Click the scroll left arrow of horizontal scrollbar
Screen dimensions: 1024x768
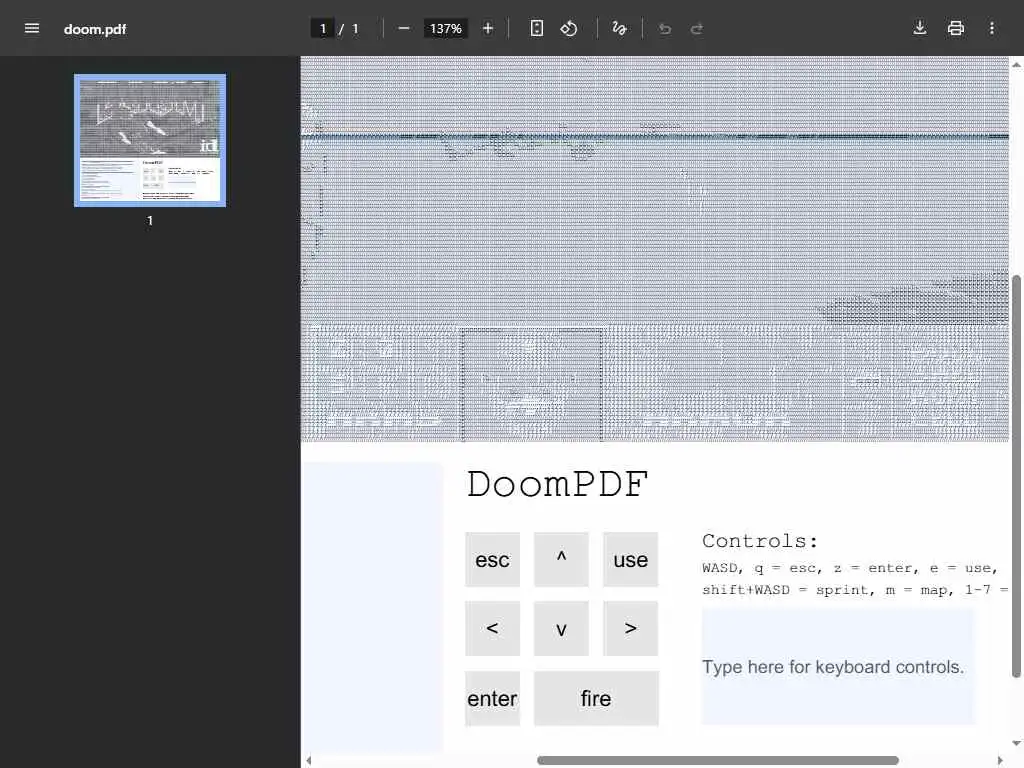[309, 761]
